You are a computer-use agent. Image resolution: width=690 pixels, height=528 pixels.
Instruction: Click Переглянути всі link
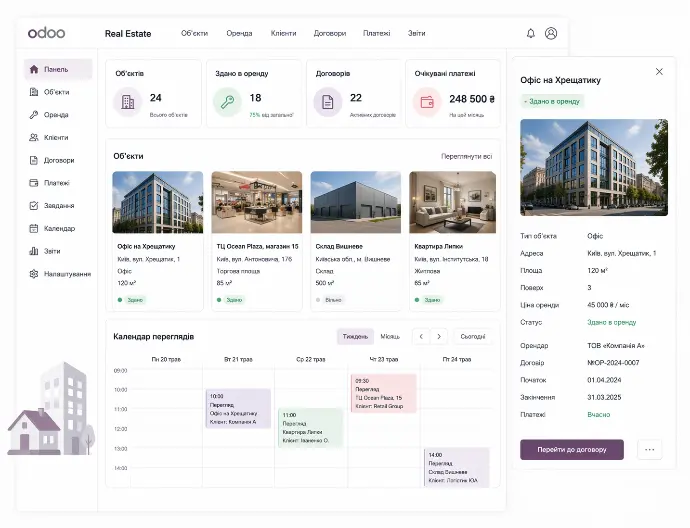[466, 156]
